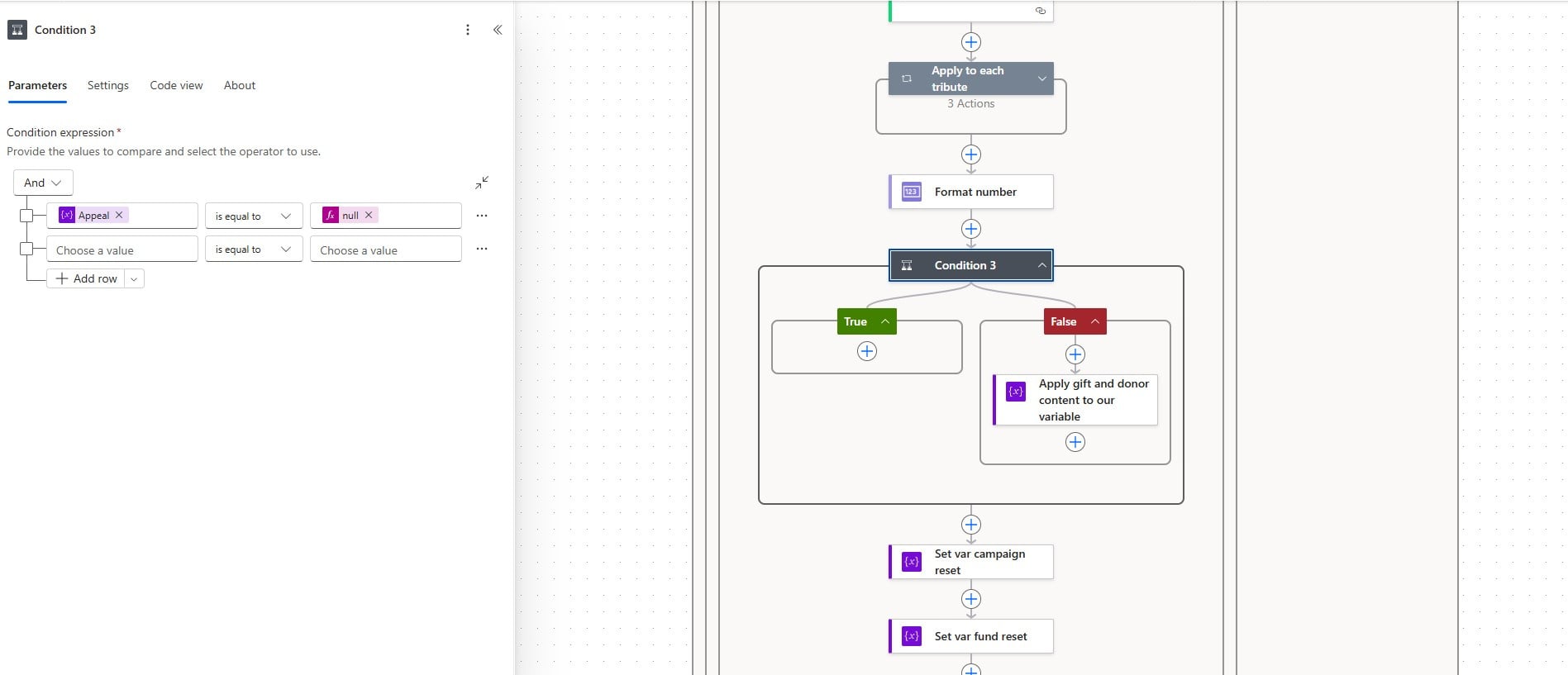1568x675 pixels.
Task: Click the condition icon on the Condition 3 node
Action: [x=907, y=265]
